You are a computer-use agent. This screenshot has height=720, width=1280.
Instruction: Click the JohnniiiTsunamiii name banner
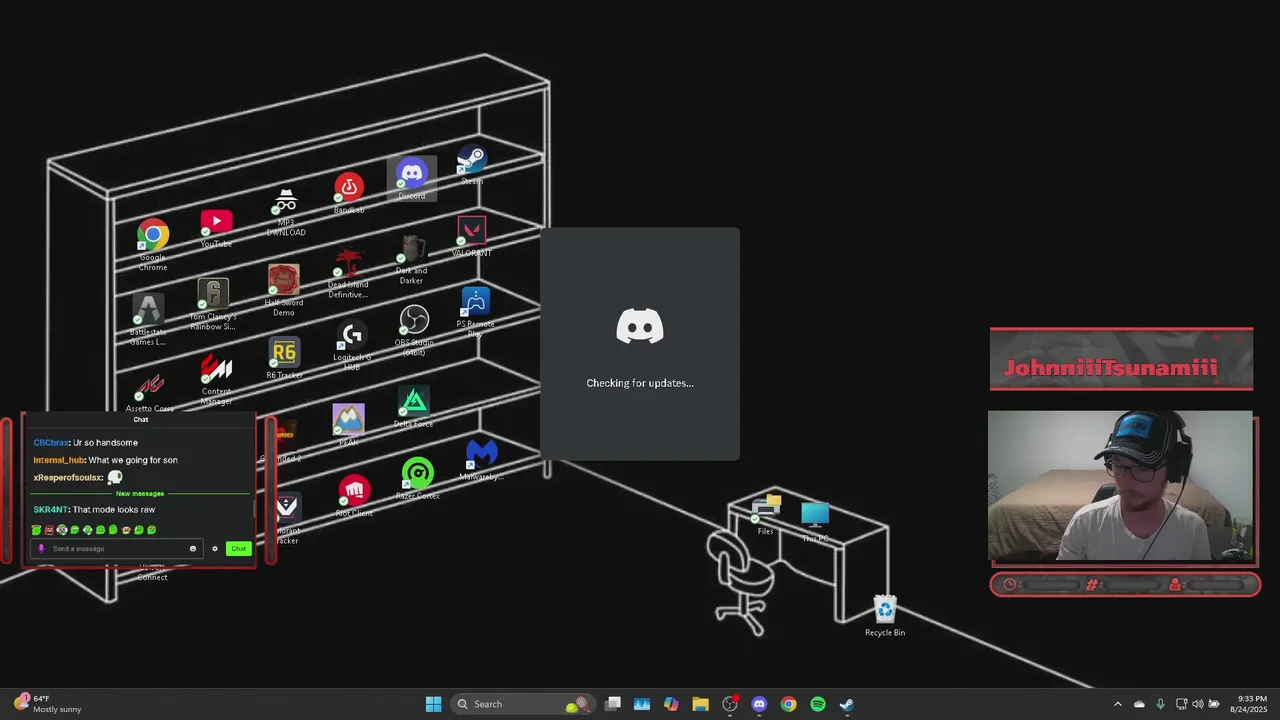click(1121, 359)
